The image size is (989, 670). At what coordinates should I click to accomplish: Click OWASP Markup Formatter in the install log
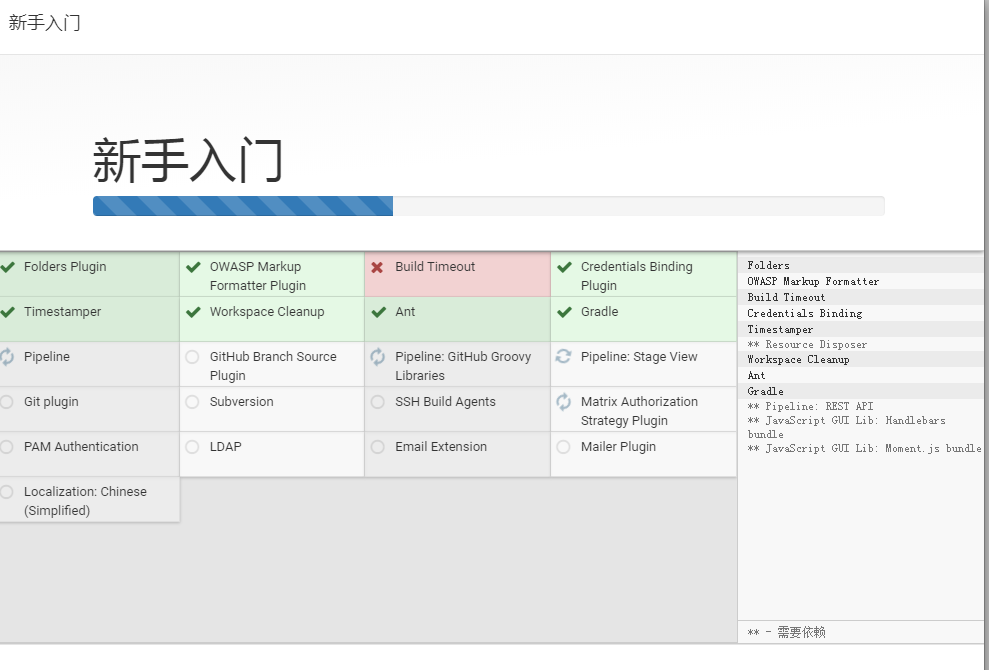(x=813, y=281)
